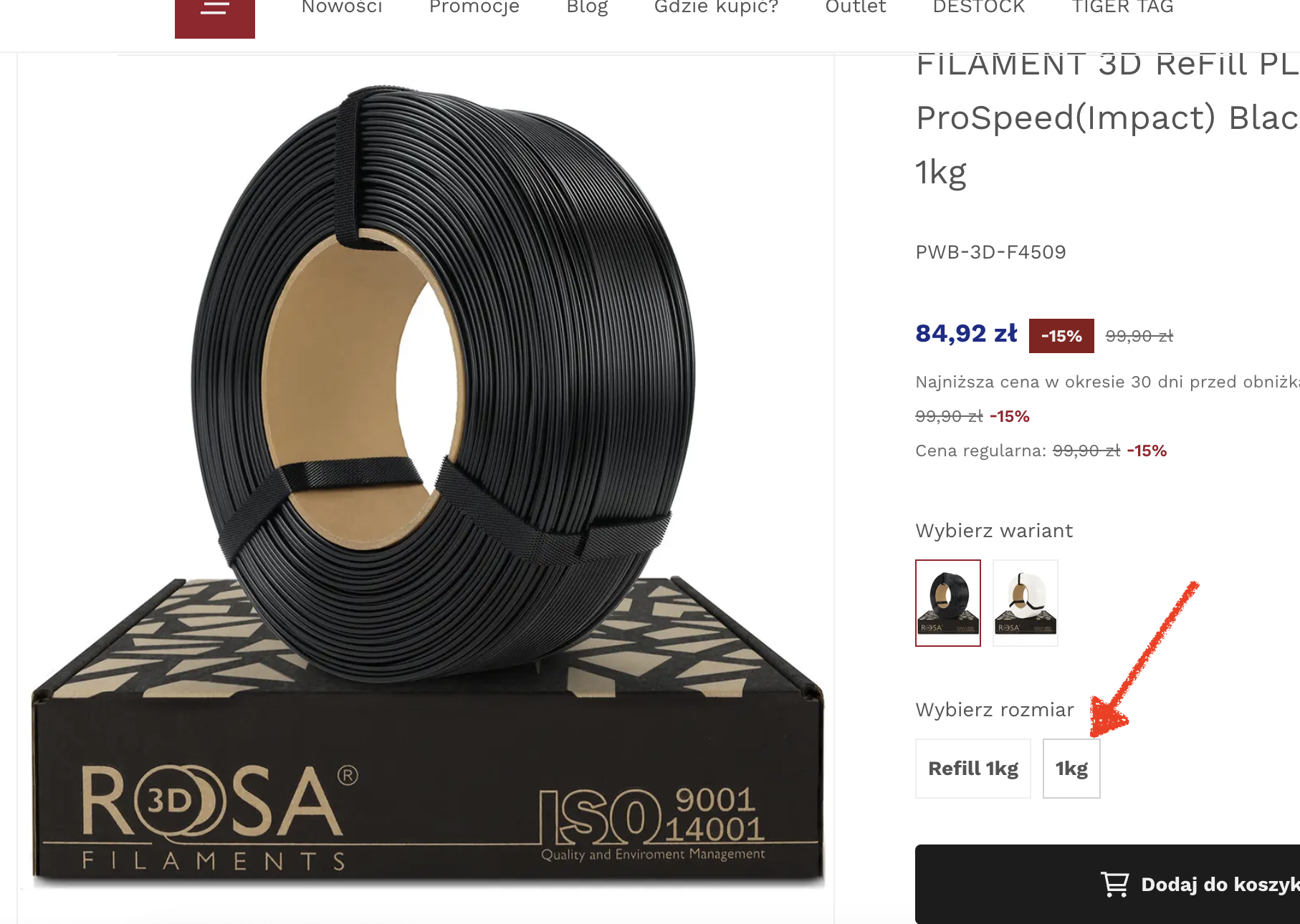Choose the Refill 1kg size option

[x=973, y=769]
